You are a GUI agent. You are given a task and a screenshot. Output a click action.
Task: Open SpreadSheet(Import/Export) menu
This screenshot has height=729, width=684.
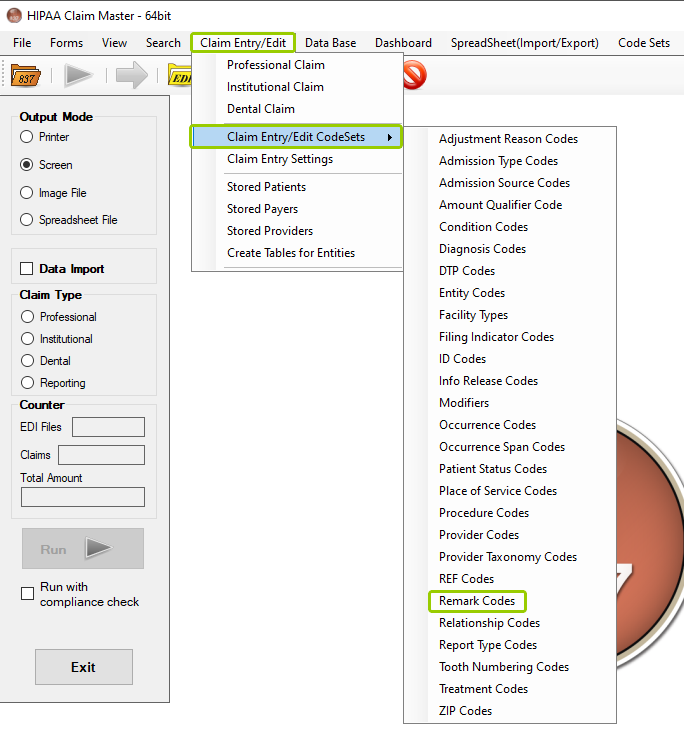tap(525, 43)
